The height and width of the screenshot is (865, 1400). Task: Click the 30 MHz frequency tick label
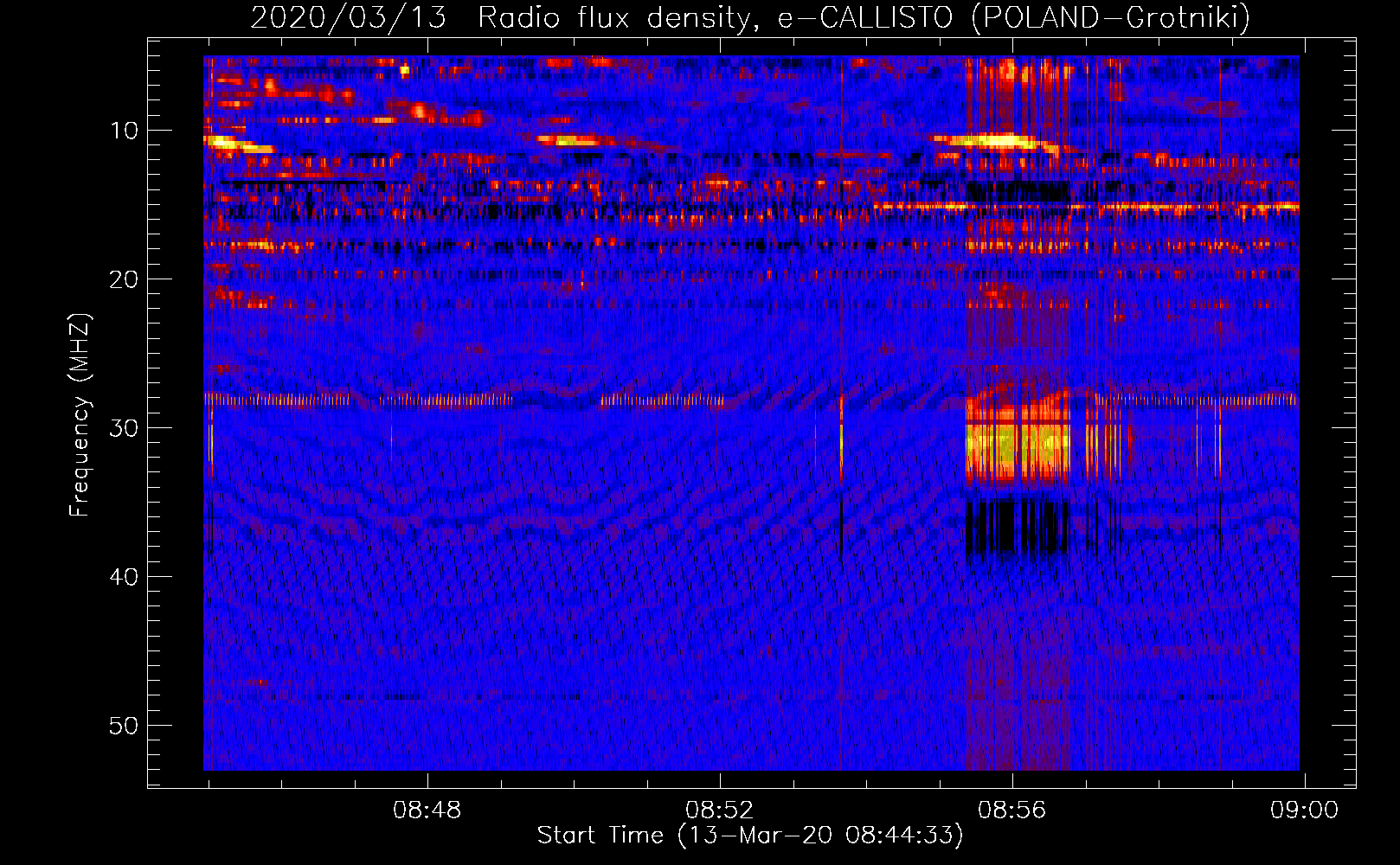[x=124, y=428]
